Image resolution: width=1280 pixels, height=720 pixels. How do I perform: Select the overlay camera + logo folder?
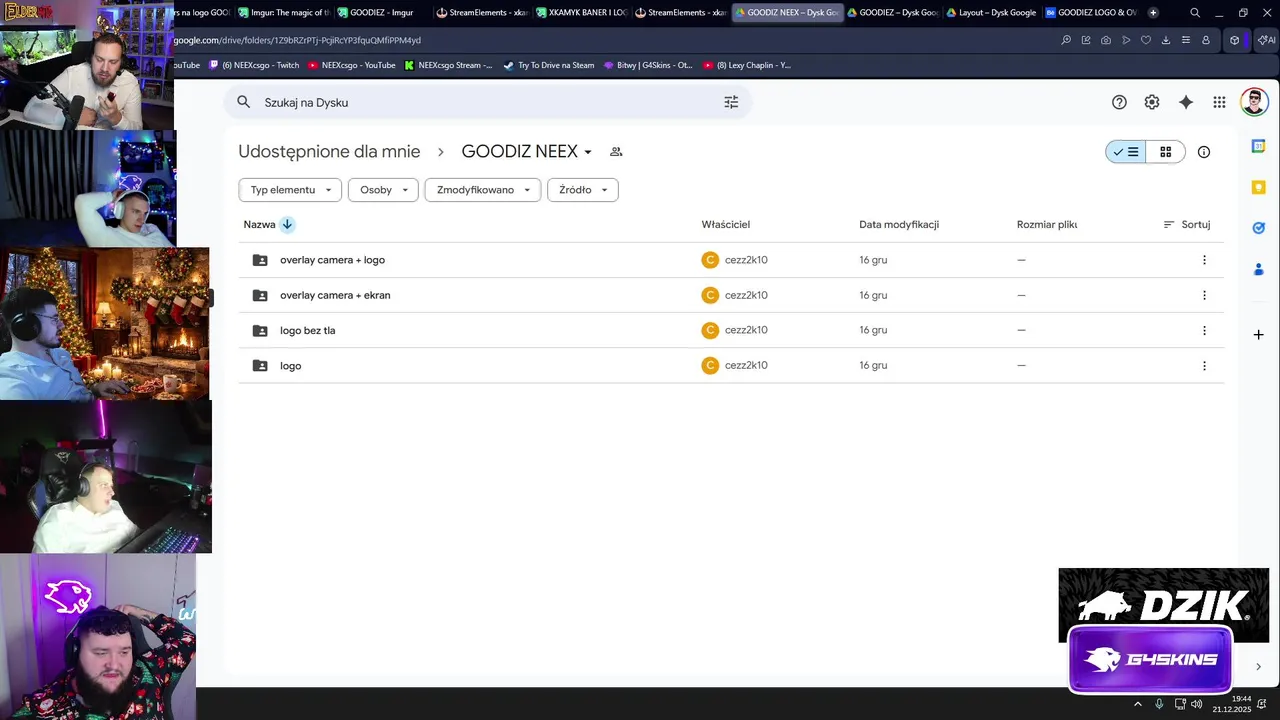click(731, 260)
